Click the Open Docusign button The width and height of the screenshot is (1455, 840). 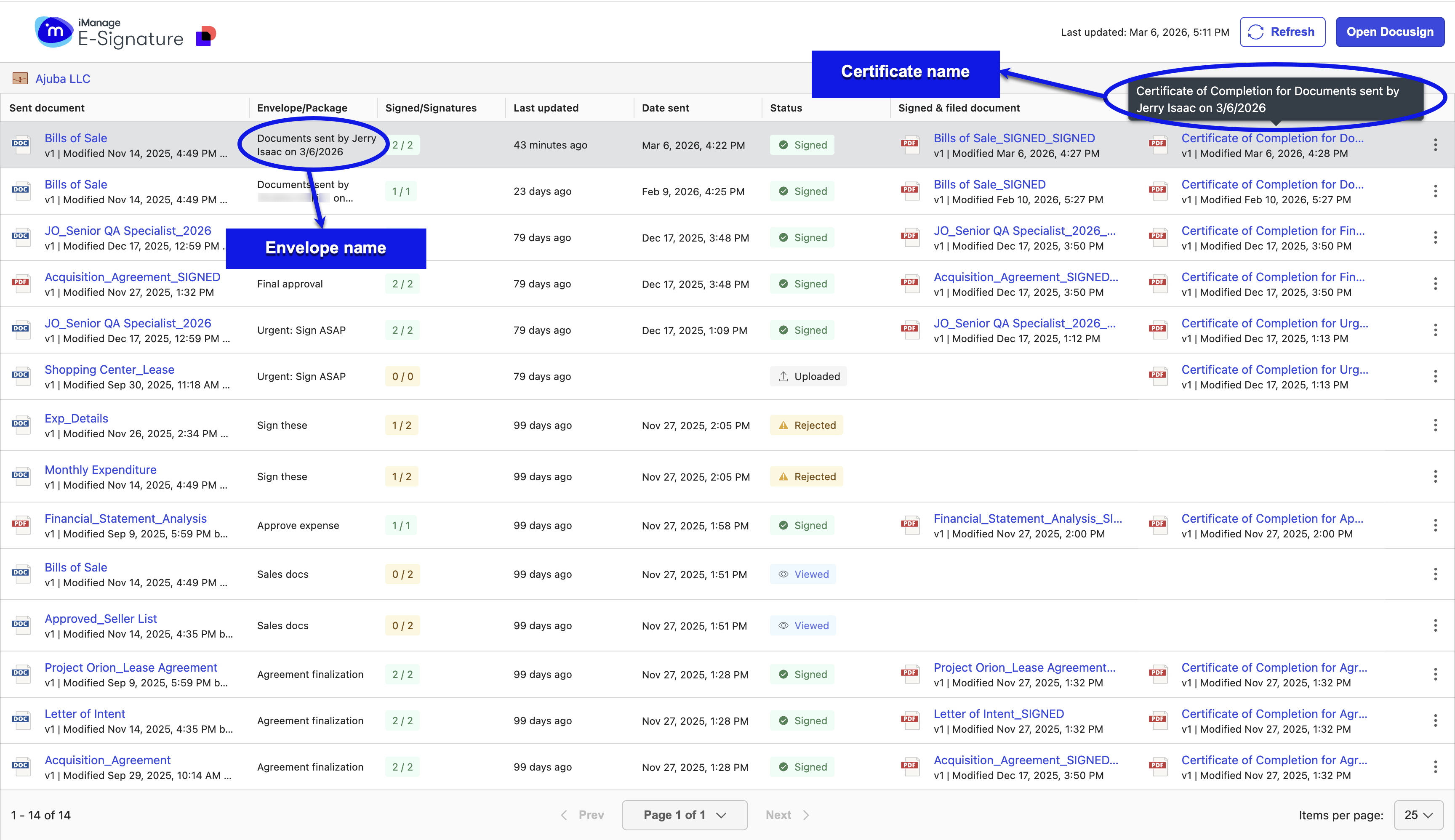click(1389, 32)
